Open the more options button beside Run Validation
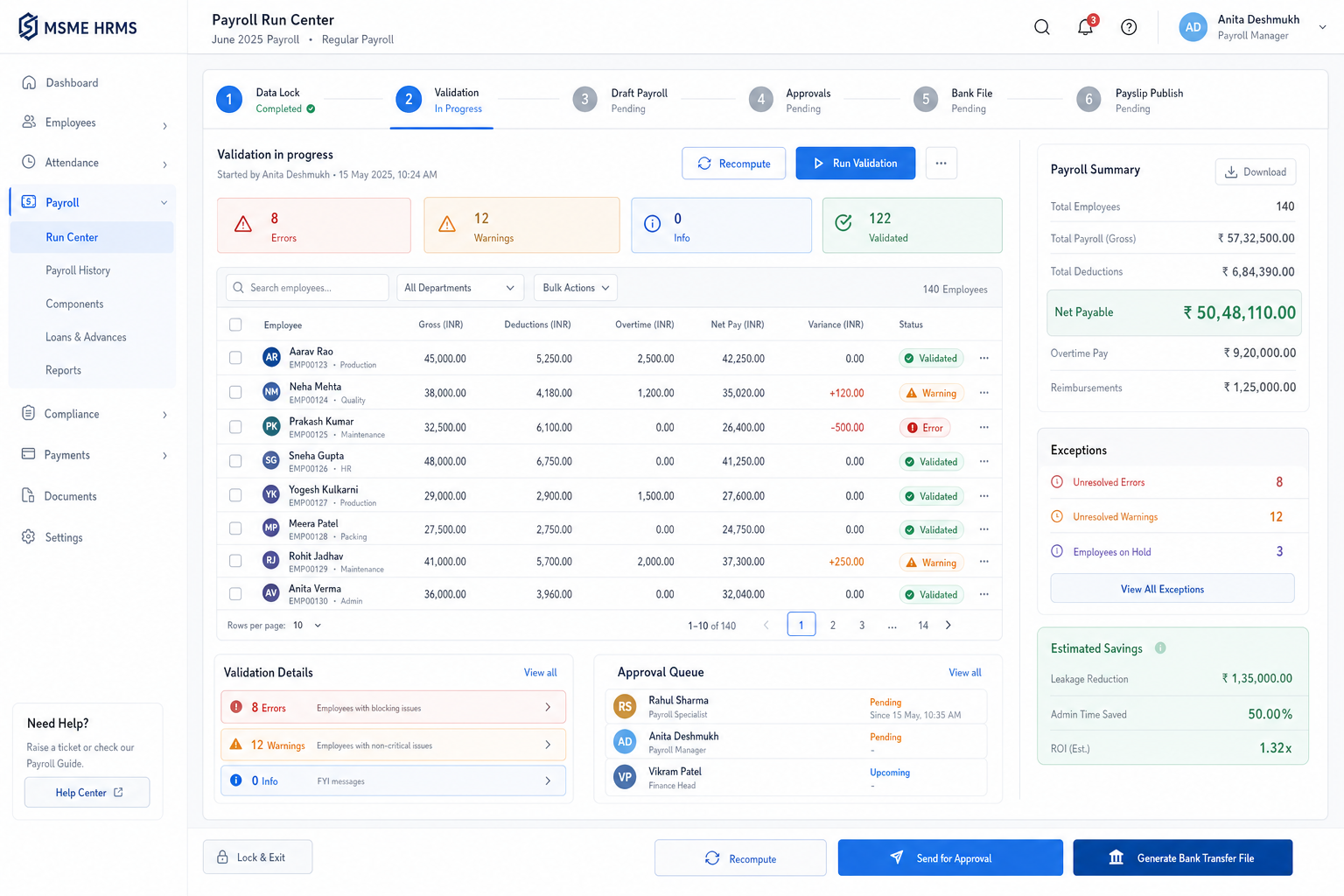Screen dimensions: 1344x896 [941, 164]
